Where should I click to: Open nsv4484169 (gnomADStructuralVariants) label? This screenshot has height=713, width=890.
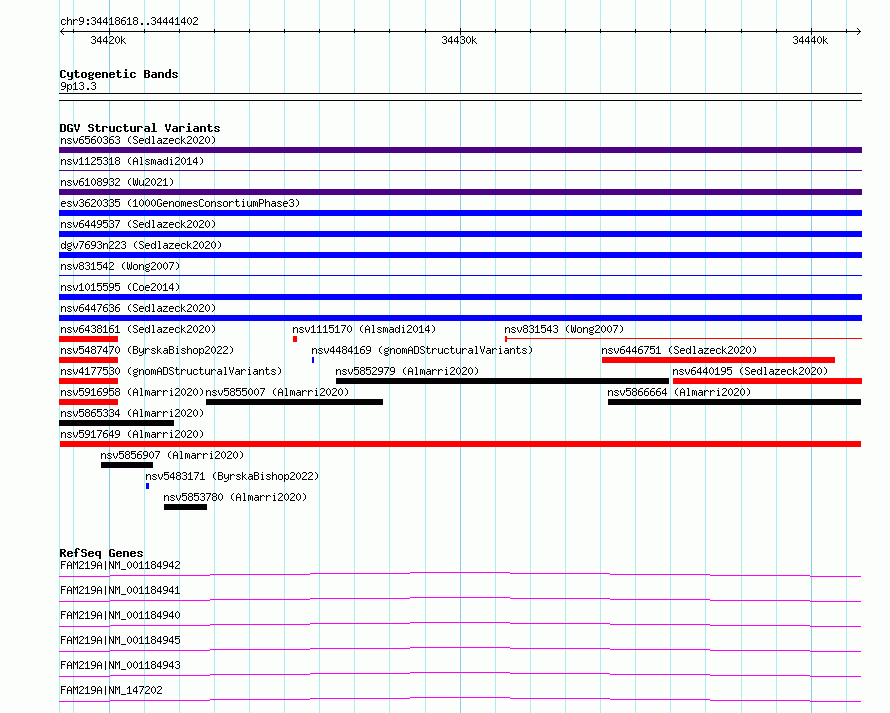422,350
